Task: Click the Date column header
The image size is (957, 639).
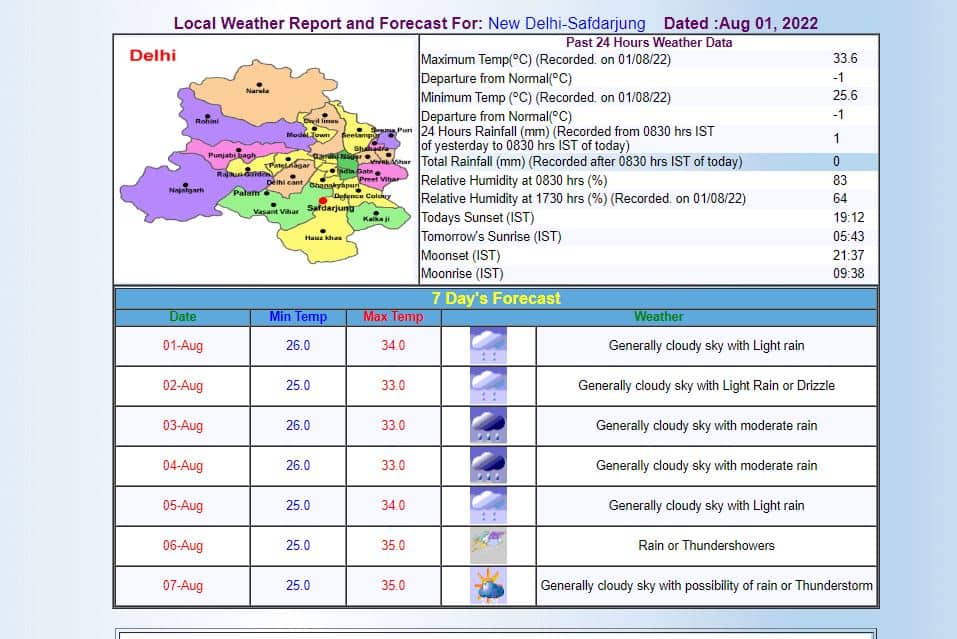Action: [183, 316]
